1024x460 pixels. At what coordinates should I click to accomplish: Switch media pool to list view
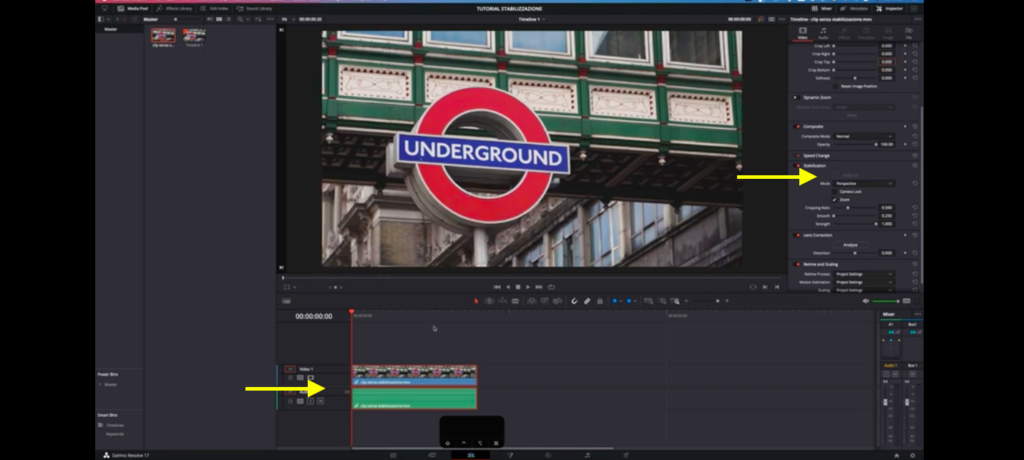(x=229, y=19)
